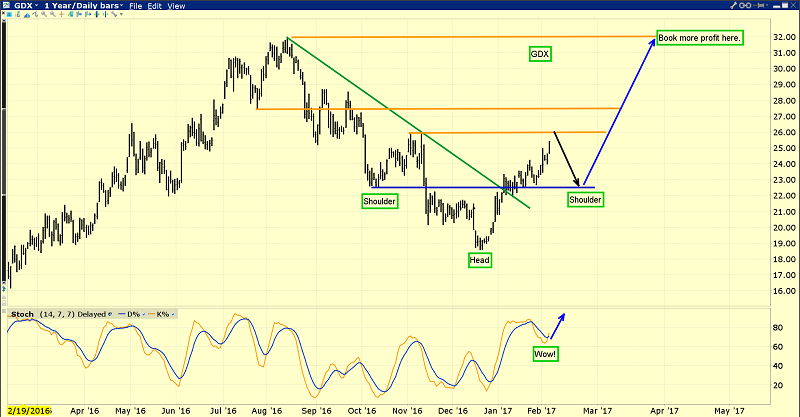Select the 'Book more profit here.' annotation

point(699,38)
